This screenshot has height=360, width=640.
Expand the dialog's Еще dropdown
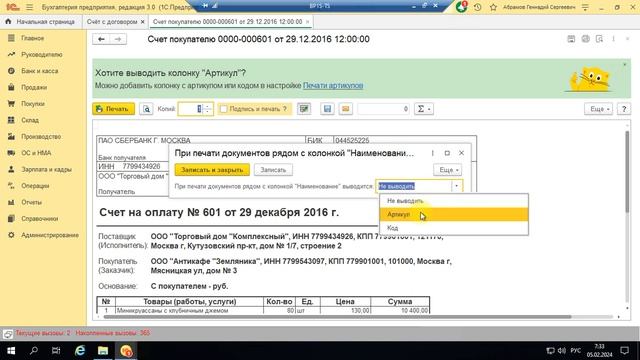point(448,170)
